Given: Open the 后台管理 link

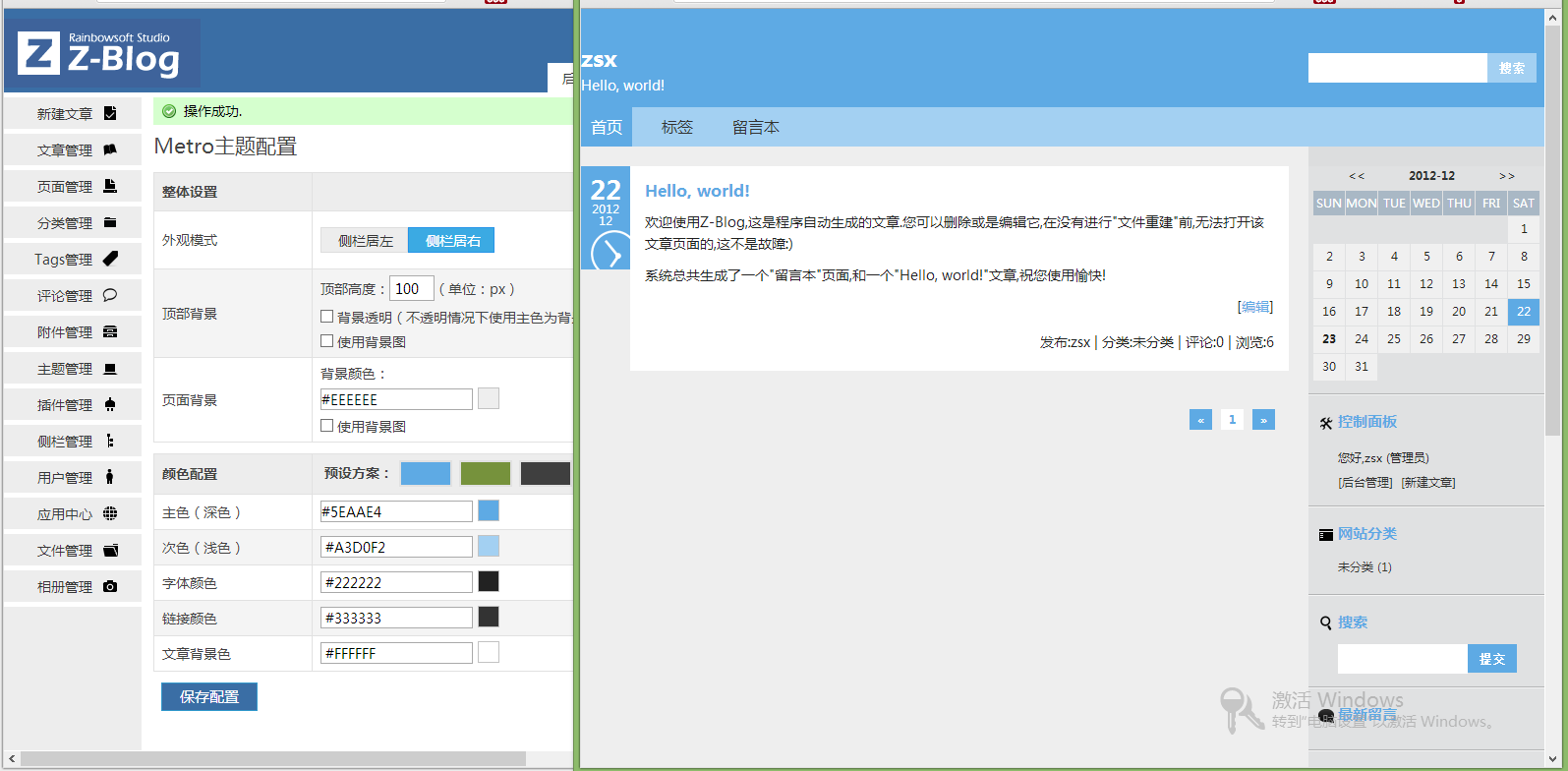Looking at the screenshot, I should coord(1365,483).
